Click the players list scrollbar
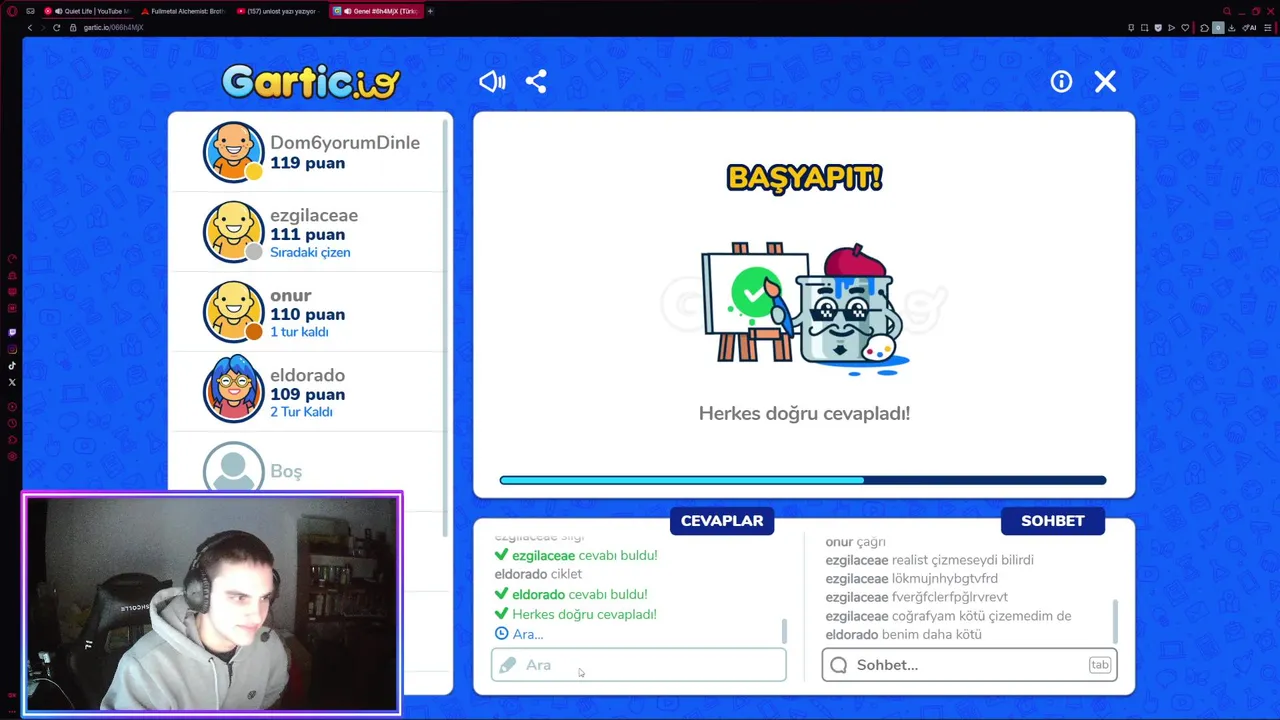Screen dimensions: 1280x720 click(x=446, y=330)
